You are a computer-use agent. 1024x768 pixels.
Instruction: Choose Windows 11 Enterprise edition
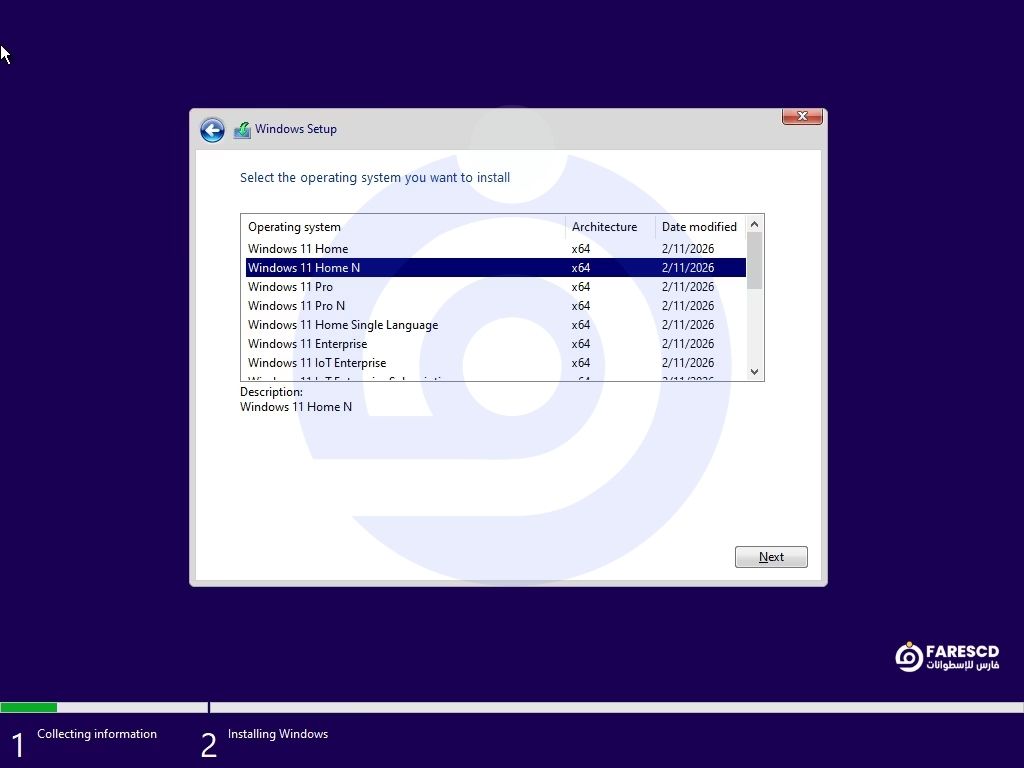(x=307, y=344)
